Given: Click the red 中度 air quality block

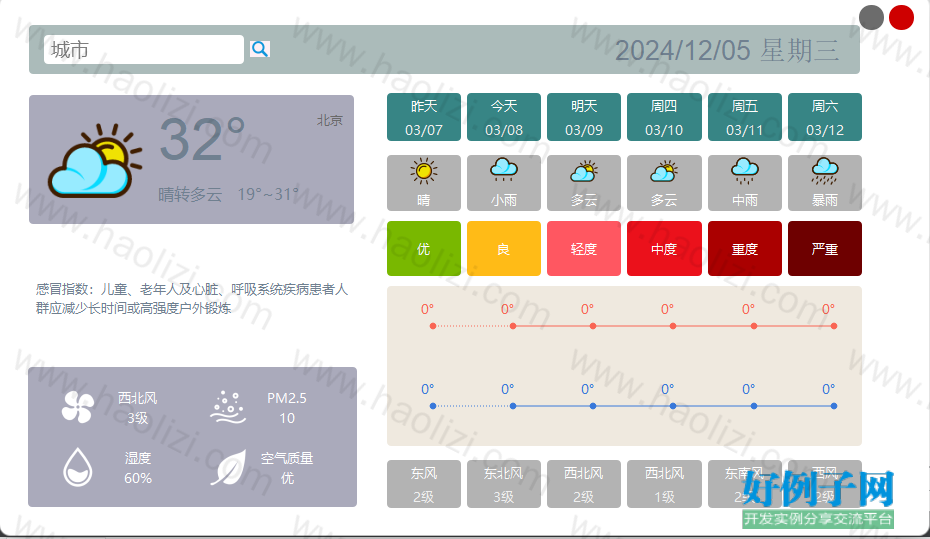Looking at the screenshot, I should (664, 248).
